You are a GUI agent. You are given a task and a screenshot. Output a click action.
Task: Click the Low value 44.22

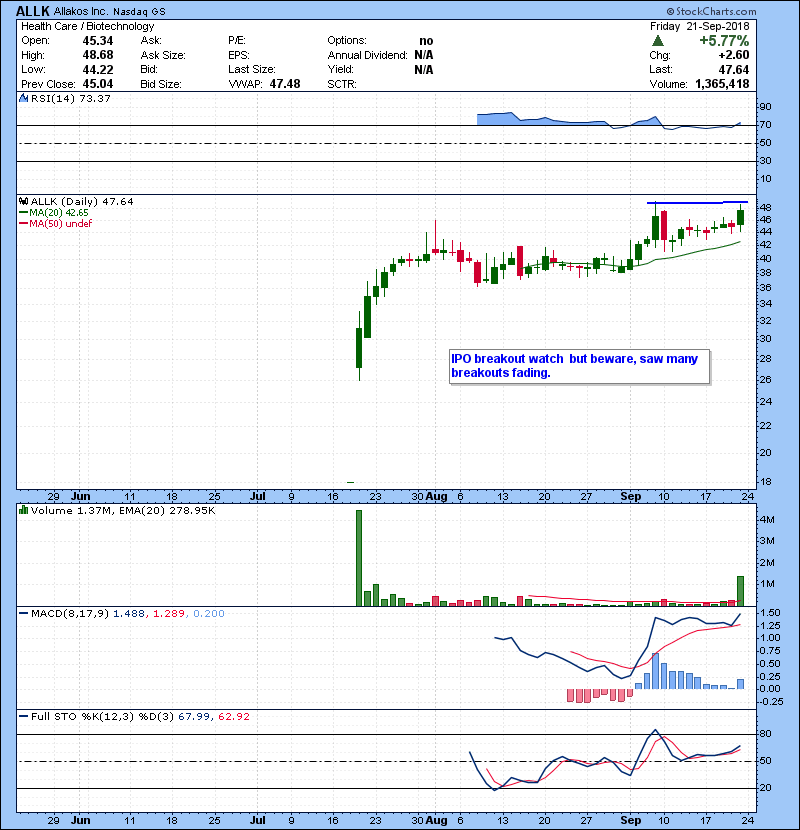(x=98, y=69)
